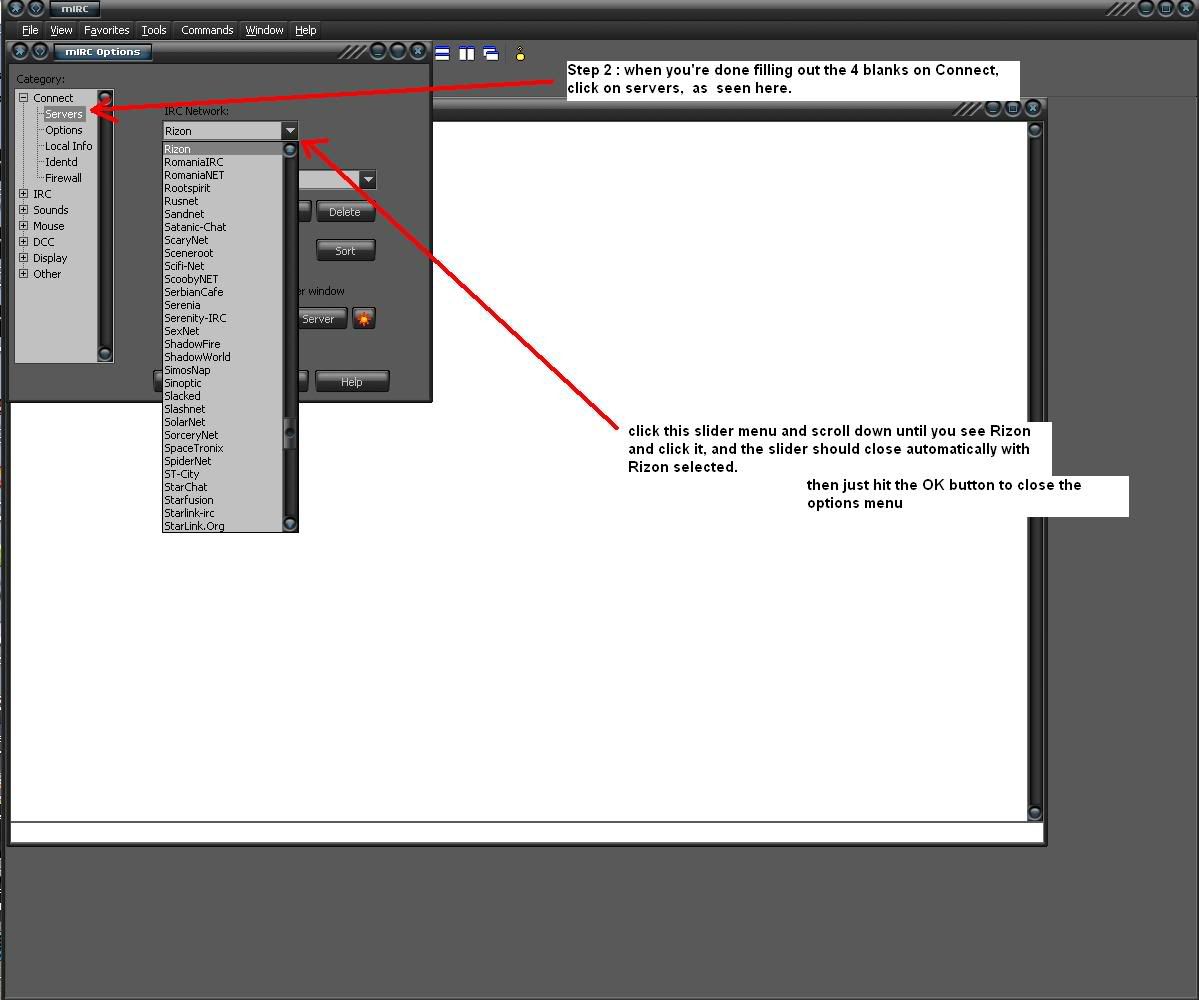The image size is (1199, 1000).
Task: Choose Slashnet in the network list
Action: pyautogui.click(x=223, y=409)
